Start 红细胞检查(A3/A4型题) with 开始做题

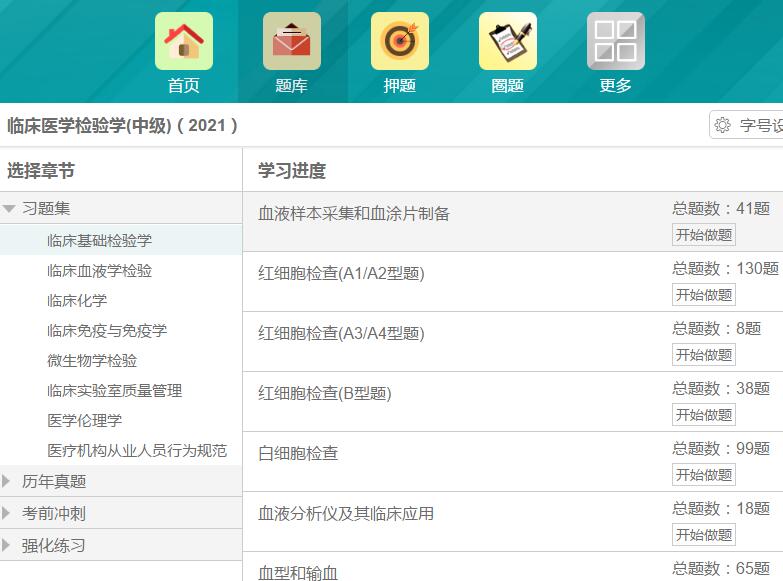point(704,355)
